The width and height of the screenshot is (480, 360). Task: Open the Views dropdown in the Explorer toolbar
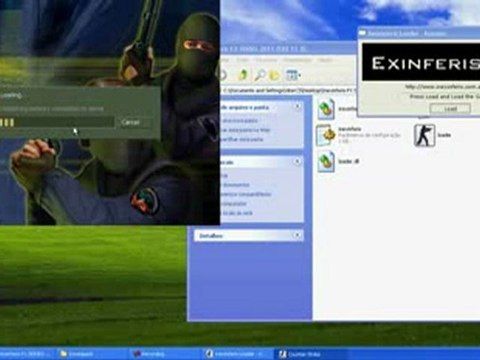pos(293,75)
